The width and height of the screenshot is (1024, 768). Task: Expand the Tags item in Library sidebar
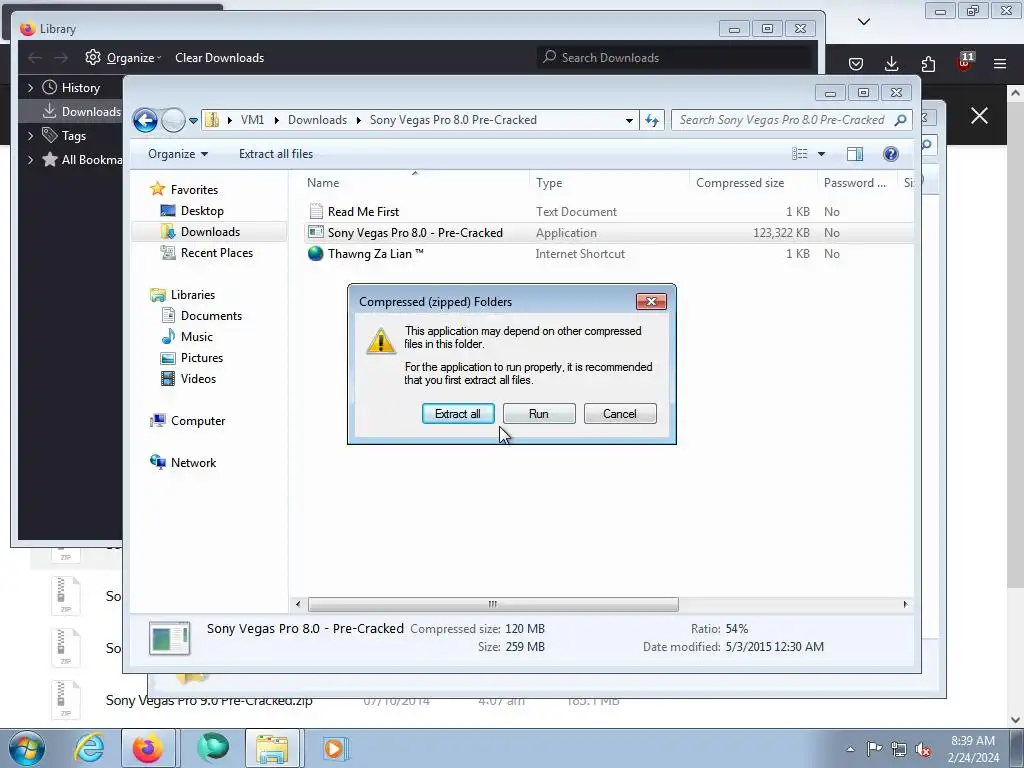(30, 135)
